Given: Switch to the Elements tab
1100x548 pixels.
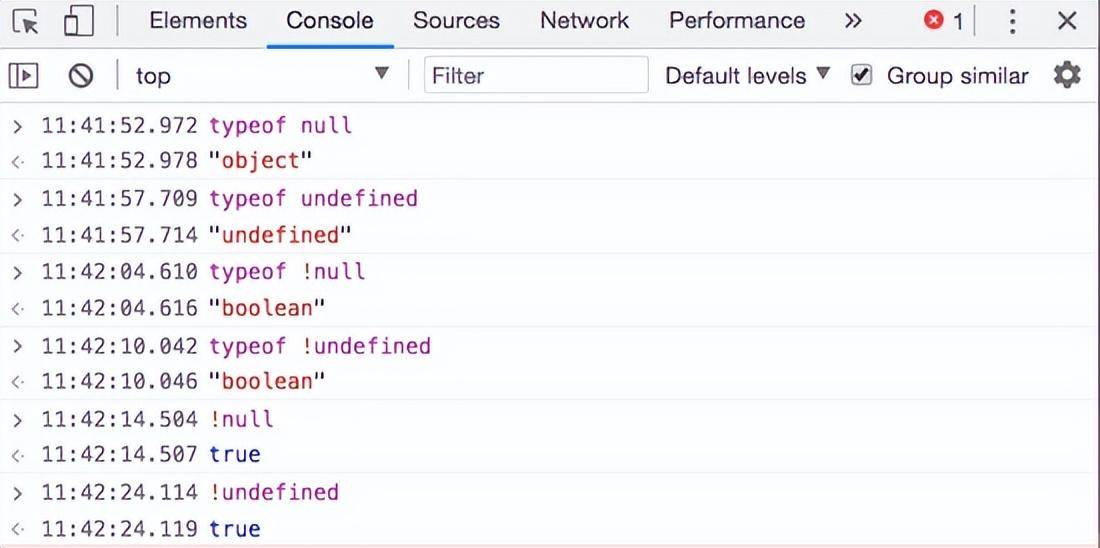Looking at the screenshot, I should 198,21.
